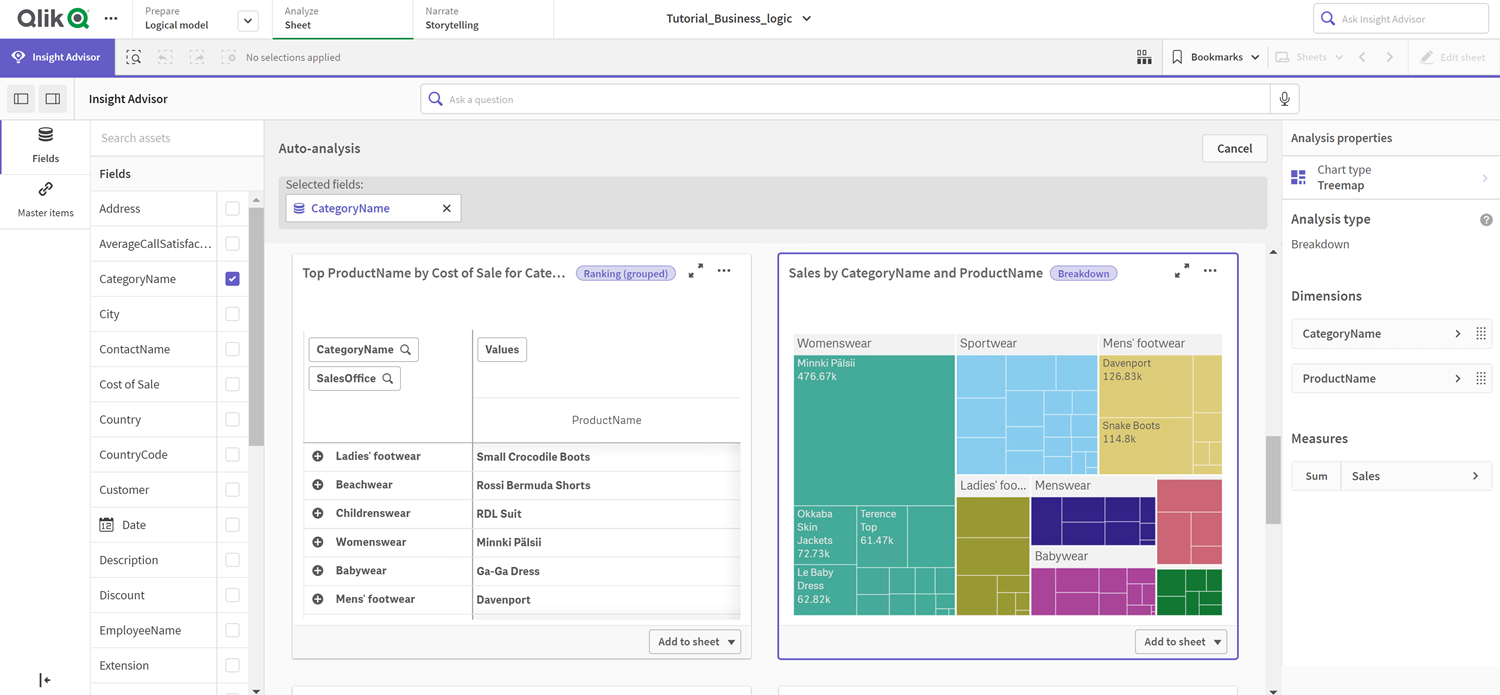
Task: Click the clear all selections icon
Action: click(228, 57)
